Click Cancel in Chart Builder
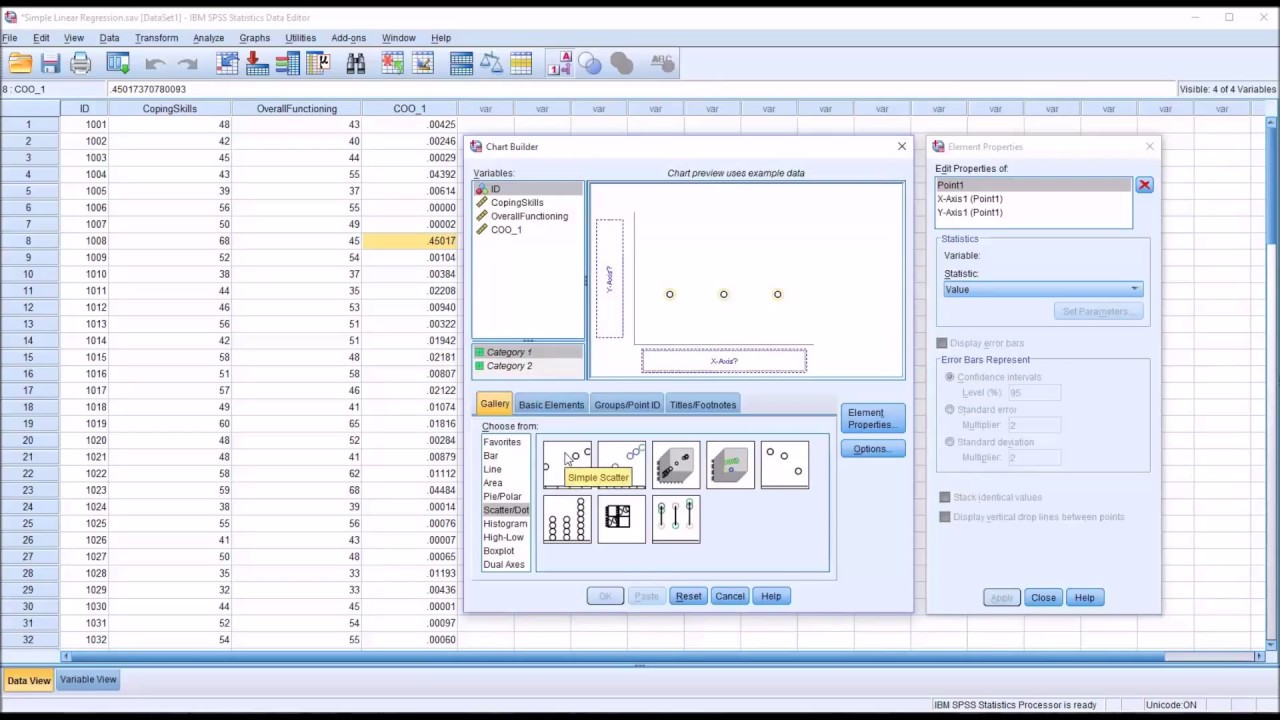 [x=730, y=597]
